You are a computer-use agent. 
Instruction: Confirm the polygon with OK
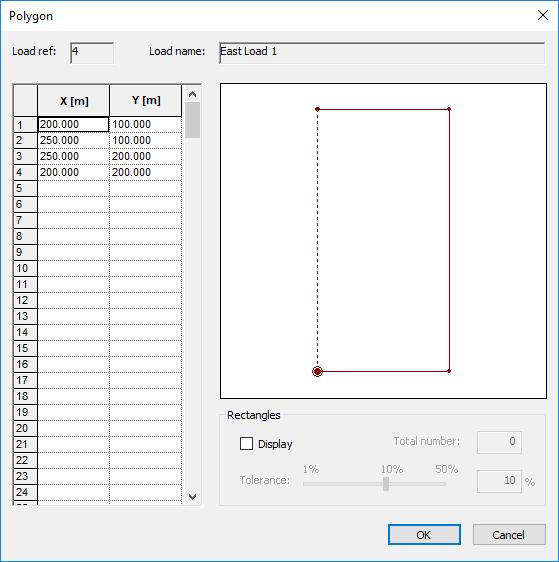click(x=424, y=535)
